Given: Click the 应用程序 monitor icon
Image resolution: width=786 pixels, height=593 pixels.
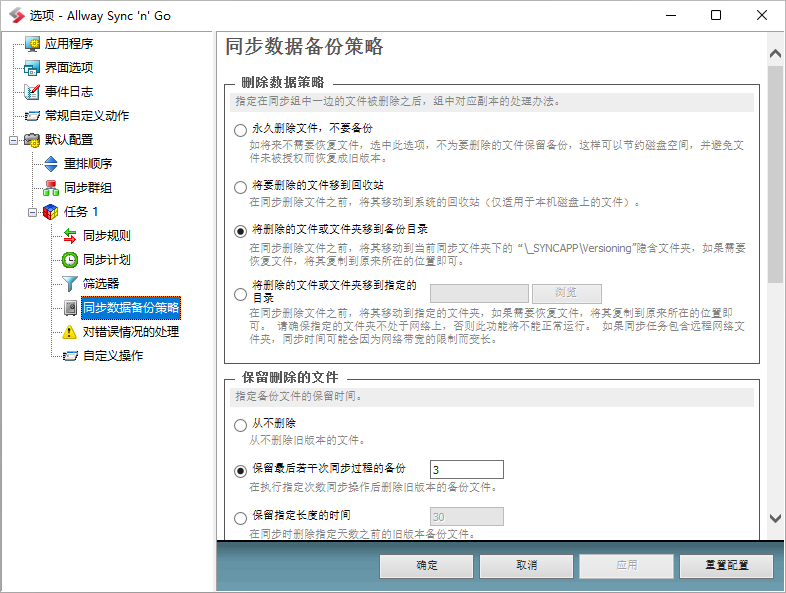Looking at the screenshot, I should point(33,44).
